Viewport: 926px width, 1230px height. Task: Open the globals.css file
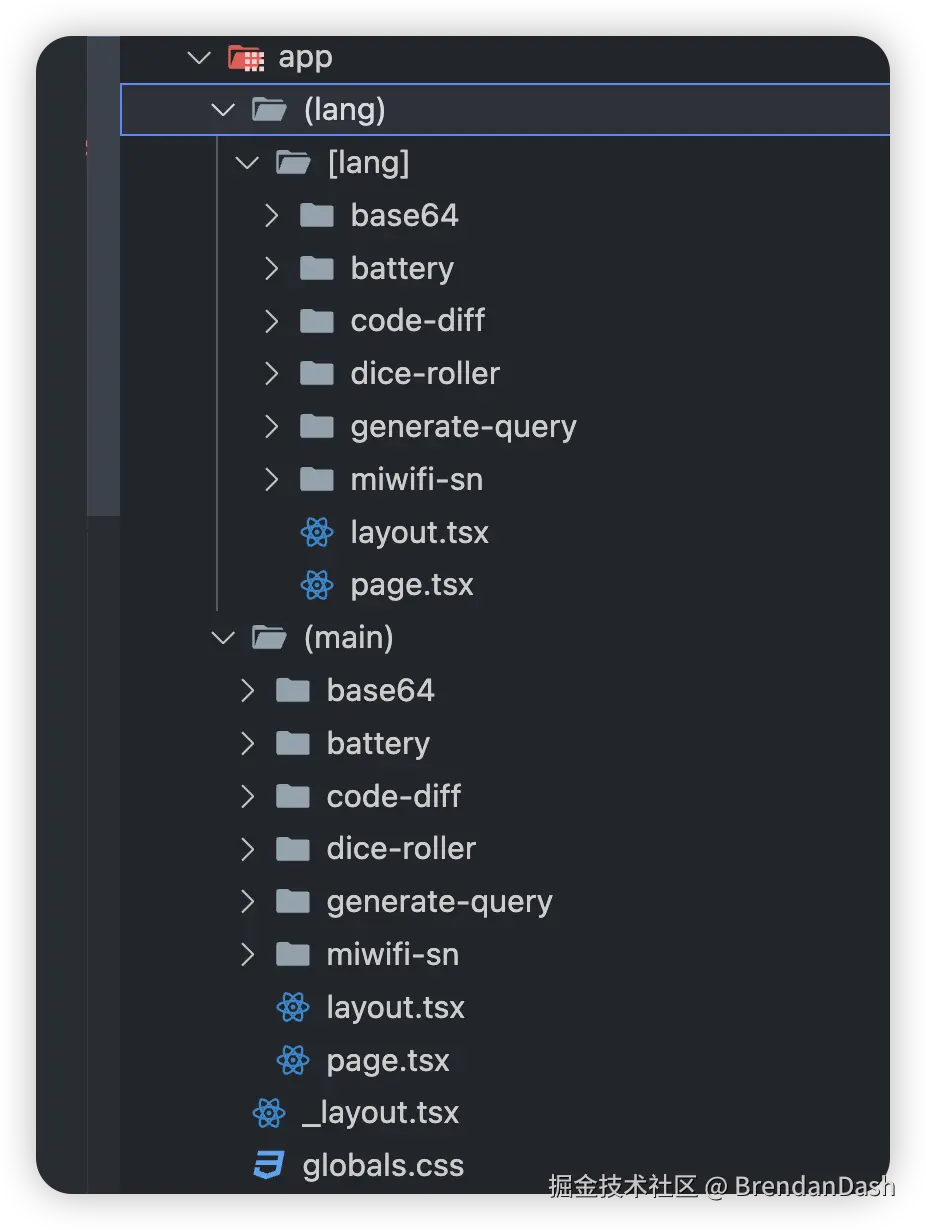point(383,1166)
